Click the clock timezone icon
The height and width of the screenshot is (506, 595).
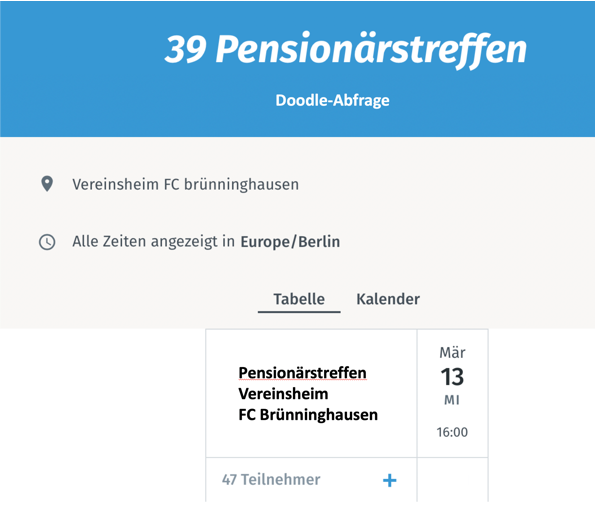pyautogui.click(x=47, y=242)
